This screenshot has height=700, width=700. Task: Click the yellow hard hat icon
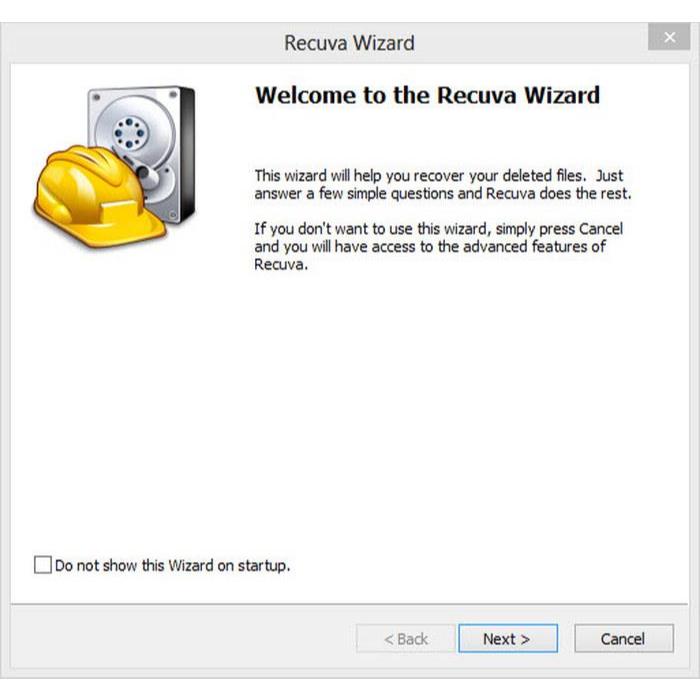coord(99,196)
